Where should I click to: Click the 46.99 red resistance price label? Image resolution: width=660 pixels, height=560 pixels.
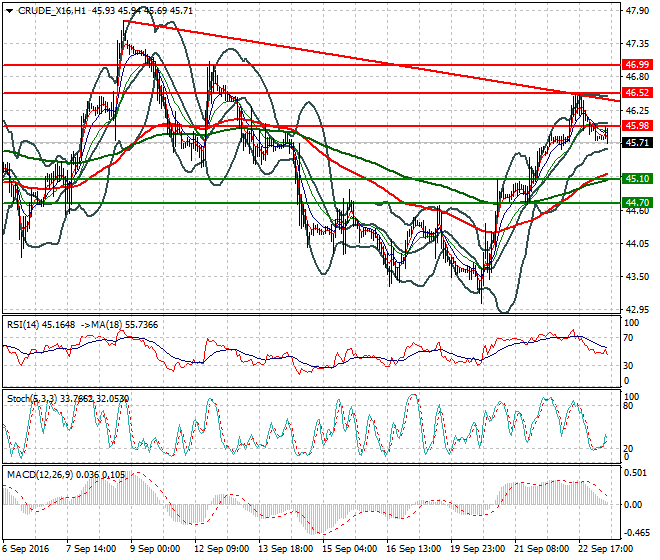tap(637, 64)
